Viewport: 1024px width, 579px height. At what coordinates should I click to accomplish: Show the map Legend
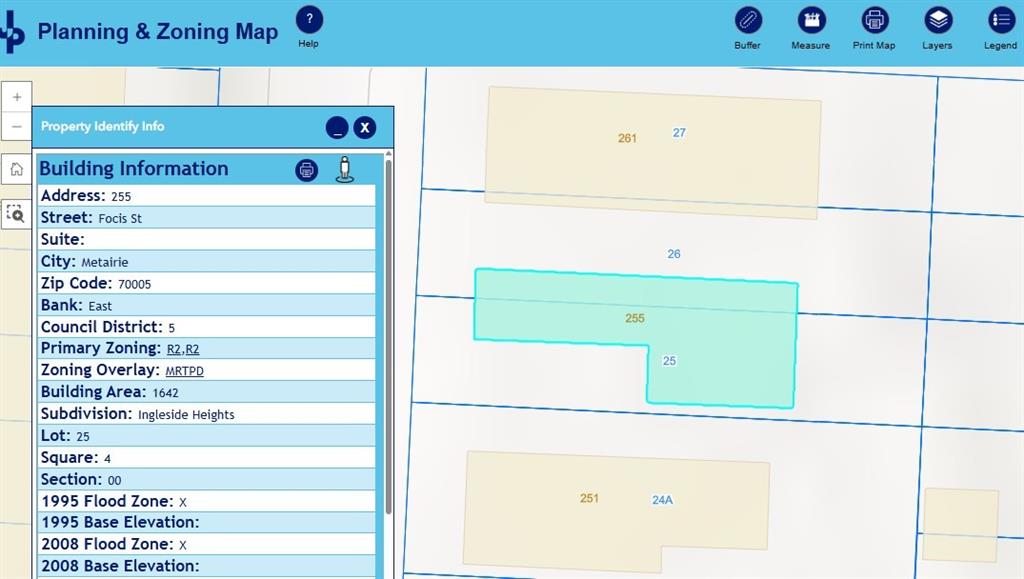point(1000,21)
